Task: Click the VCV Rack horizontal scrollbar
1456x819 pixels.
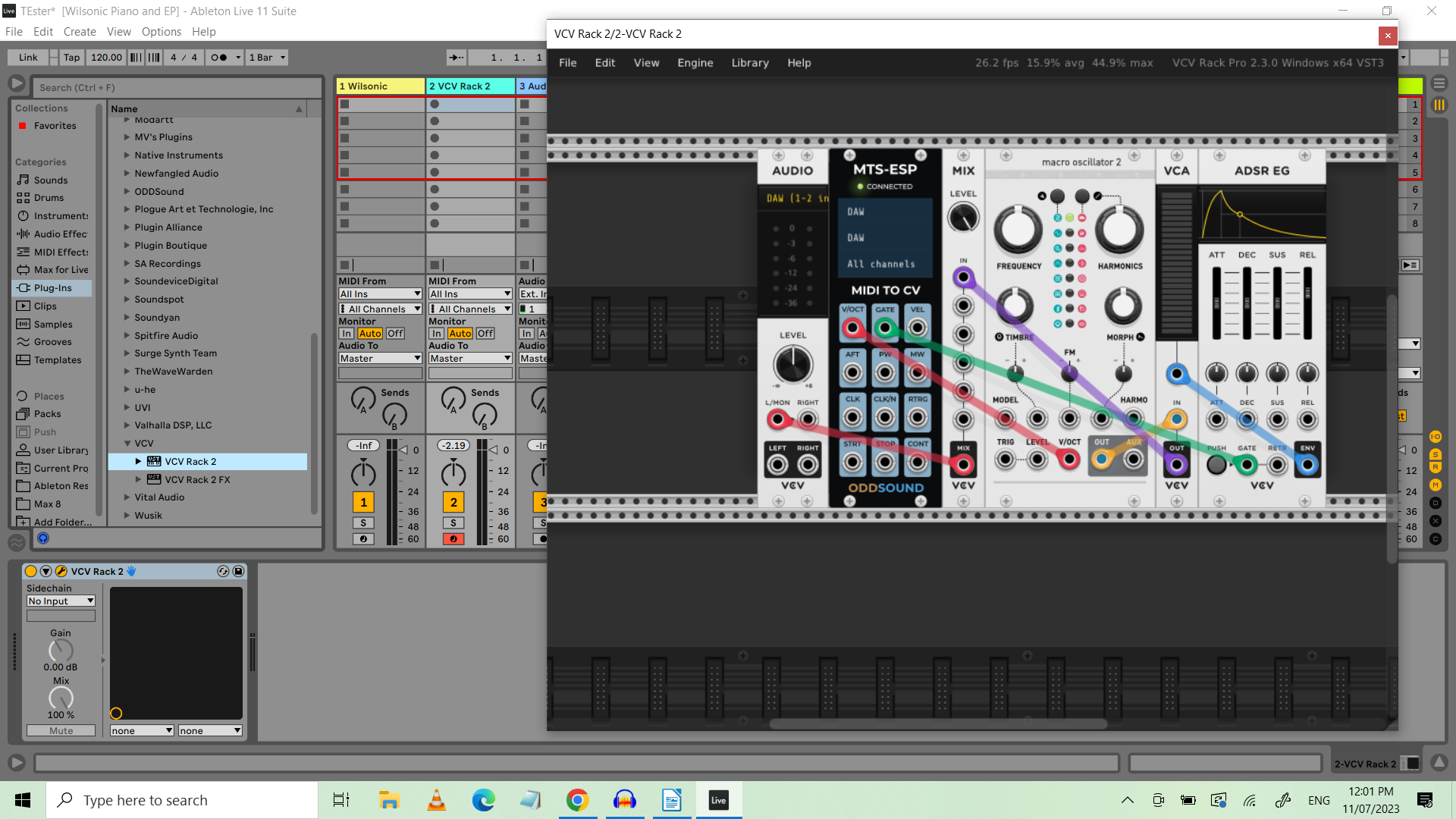Action: tap(938, 724)
